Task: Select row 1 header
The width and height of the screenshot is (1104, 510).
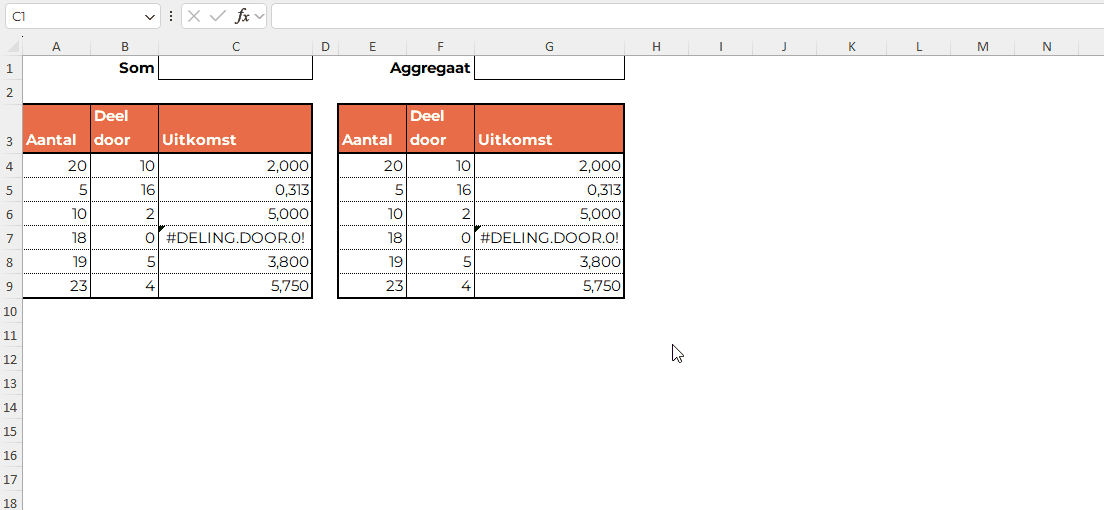Action: 11,68
